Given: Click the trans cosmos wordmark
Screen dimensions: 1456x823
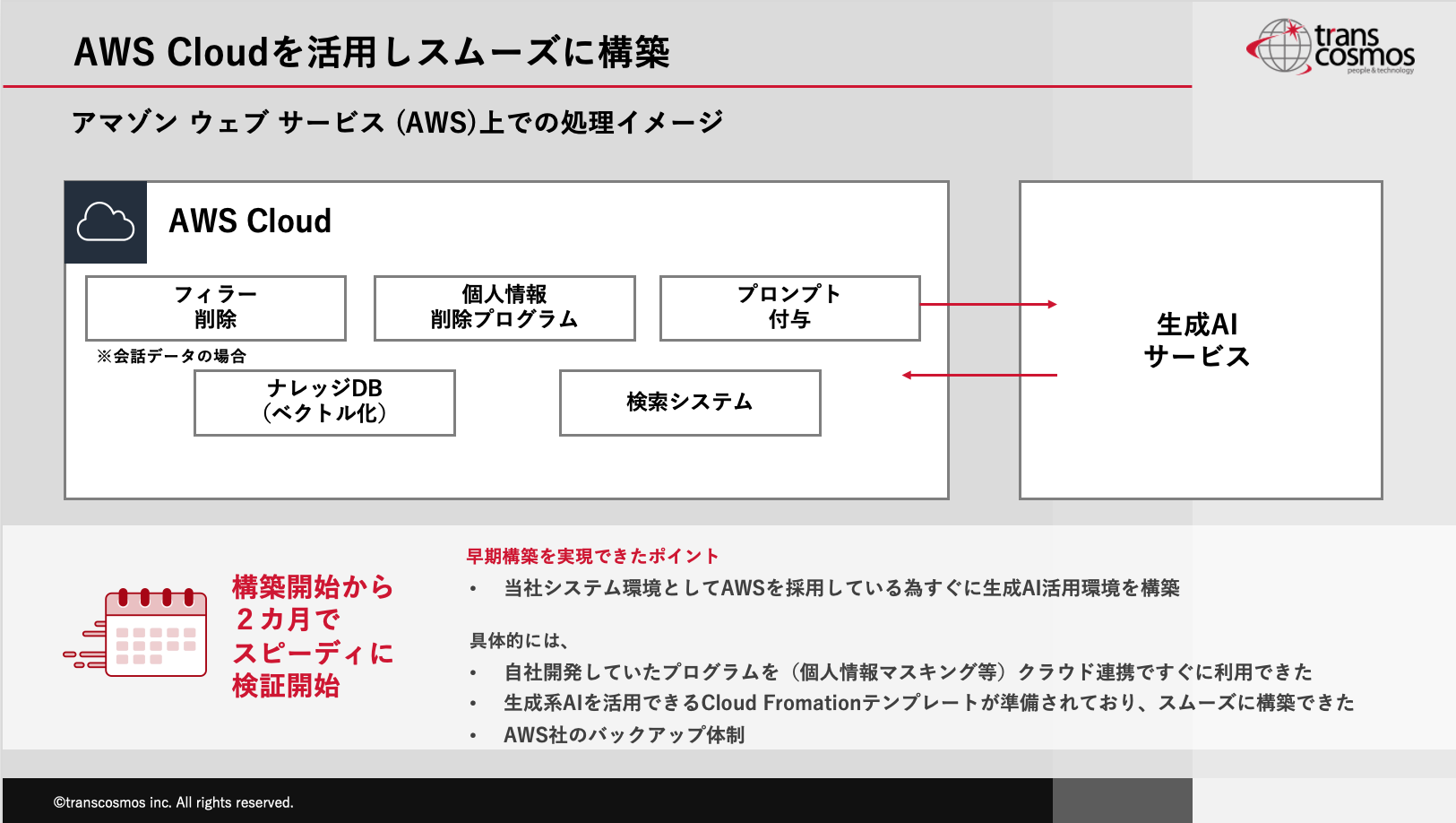Looking at the screenshot, I should coord(1365,48).
